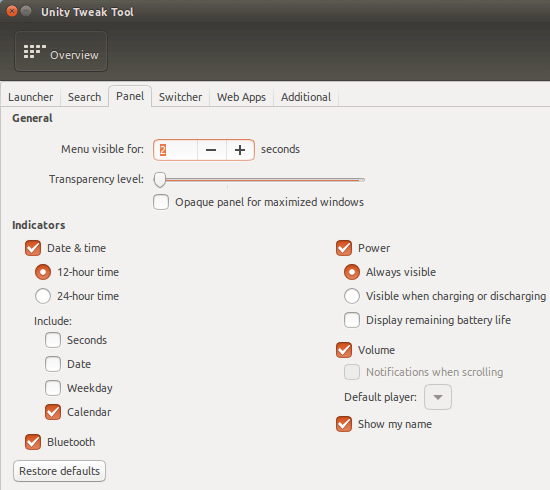
Task: Enable Seconds in the clock
Action: click(x=53, y=340)
